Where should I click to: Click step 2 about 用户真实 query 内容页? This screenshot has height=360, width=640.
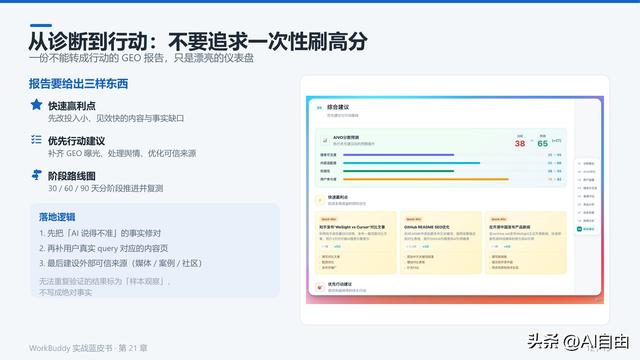click(103, 248)
